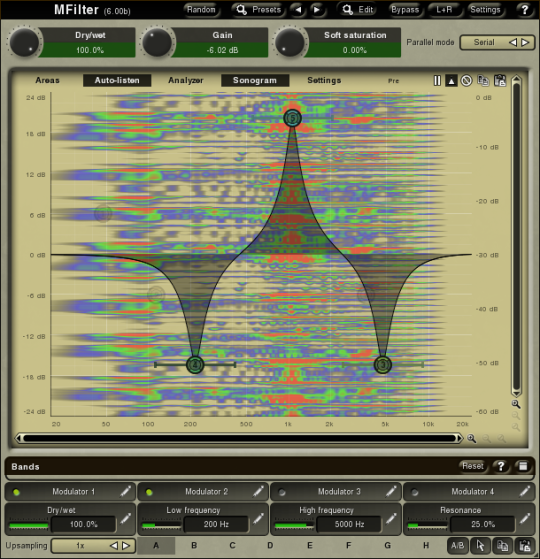Image resolution: width=540 pixels, height=559 pixels.
Task: Select band 3 node on the graph
Action: [383, 365]
